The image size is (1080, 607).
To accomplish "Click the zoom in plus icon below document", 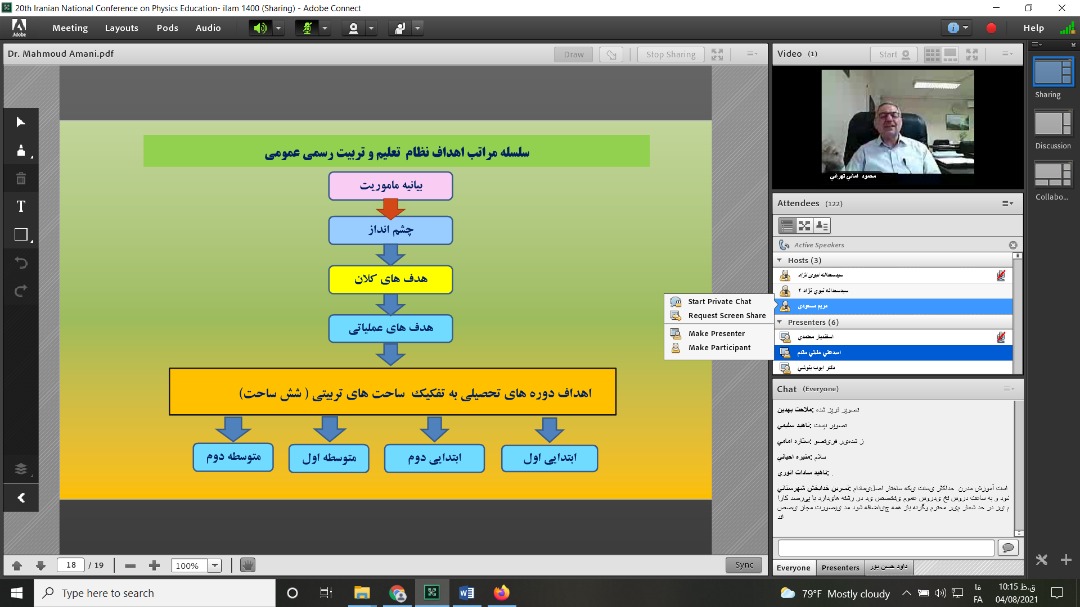I will pyautogui.click(x=154, y=565).
